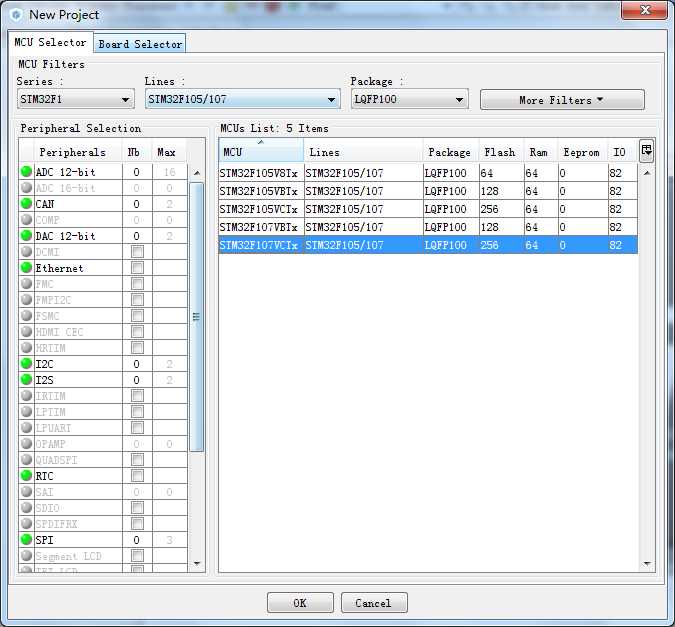
Task: Tick the HDMI CEC peripheral checkbox
Action: click(x=137, y=331)
